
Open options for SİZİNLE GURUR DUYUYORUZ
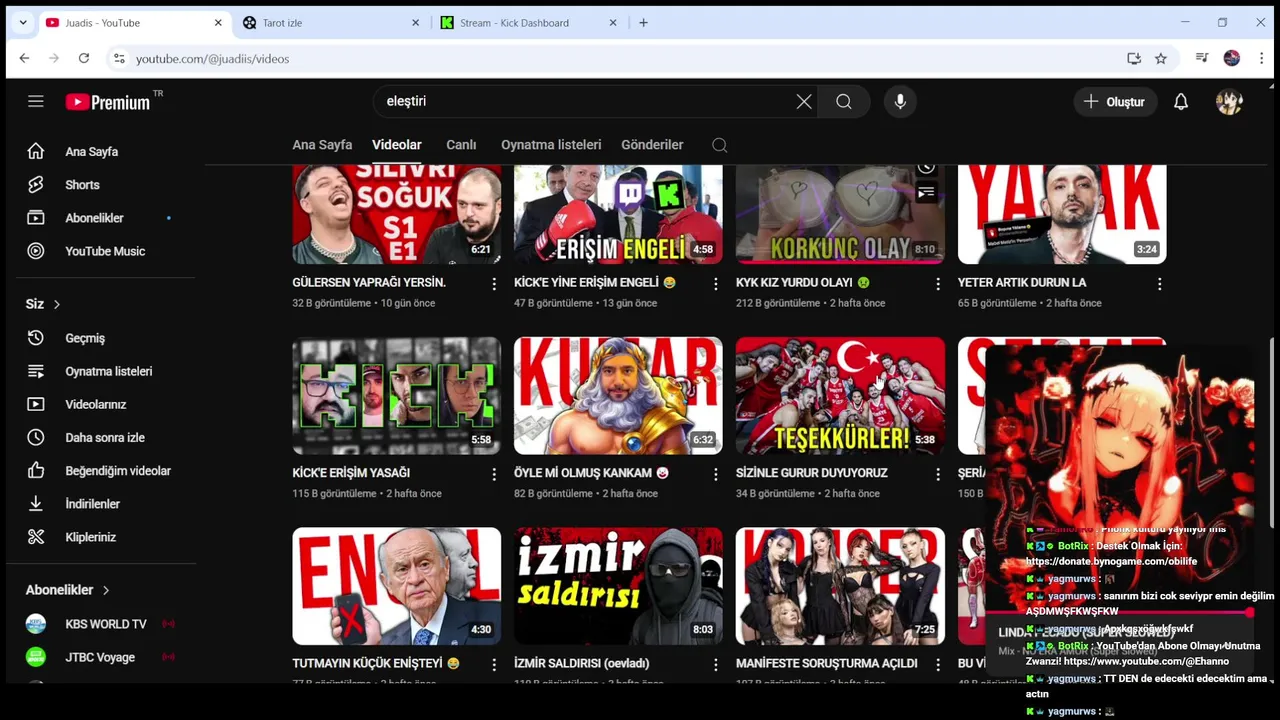pyautogui.click(x=938, y=474)
